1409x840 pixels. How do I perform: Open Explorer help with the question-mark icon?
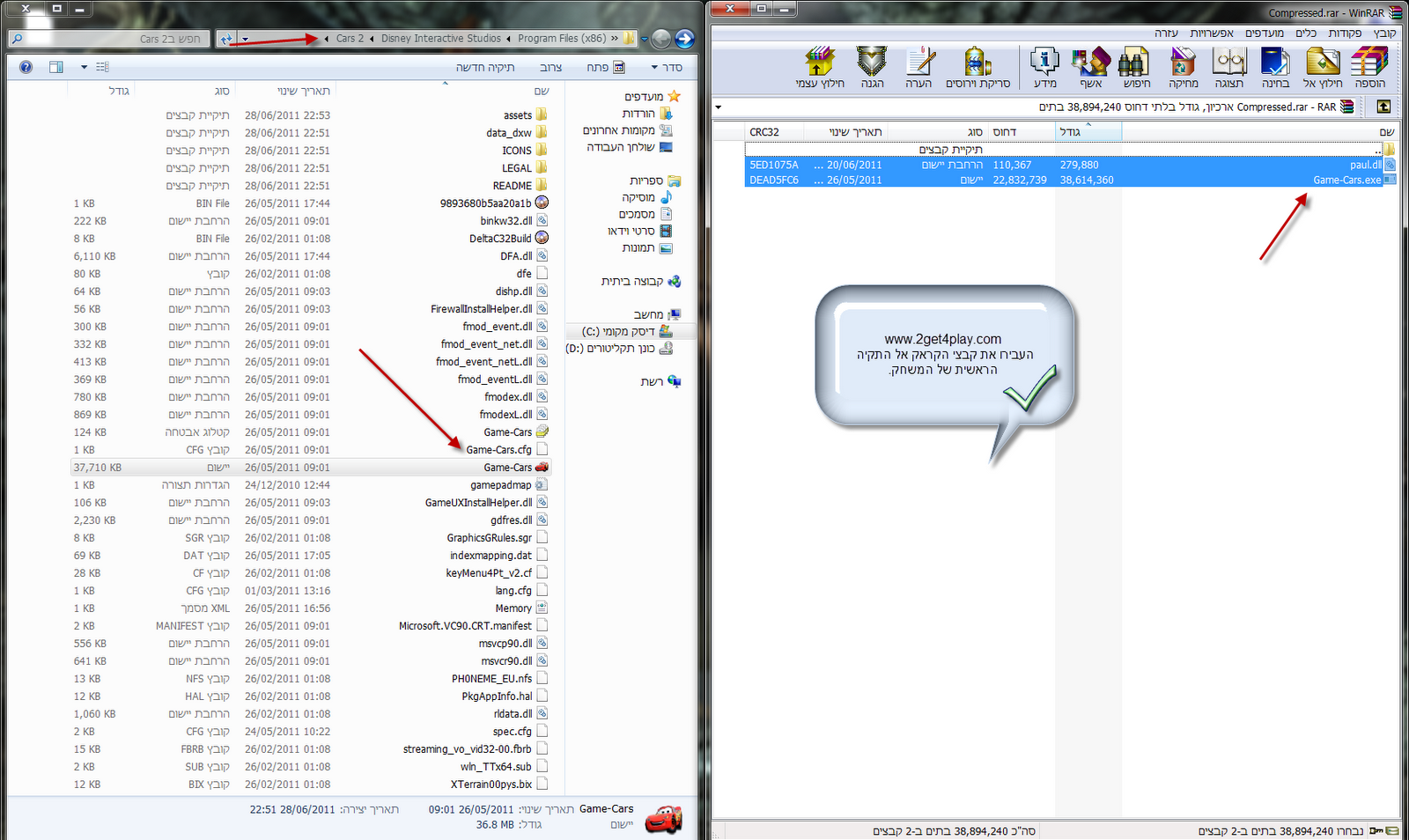coord(26,67)
